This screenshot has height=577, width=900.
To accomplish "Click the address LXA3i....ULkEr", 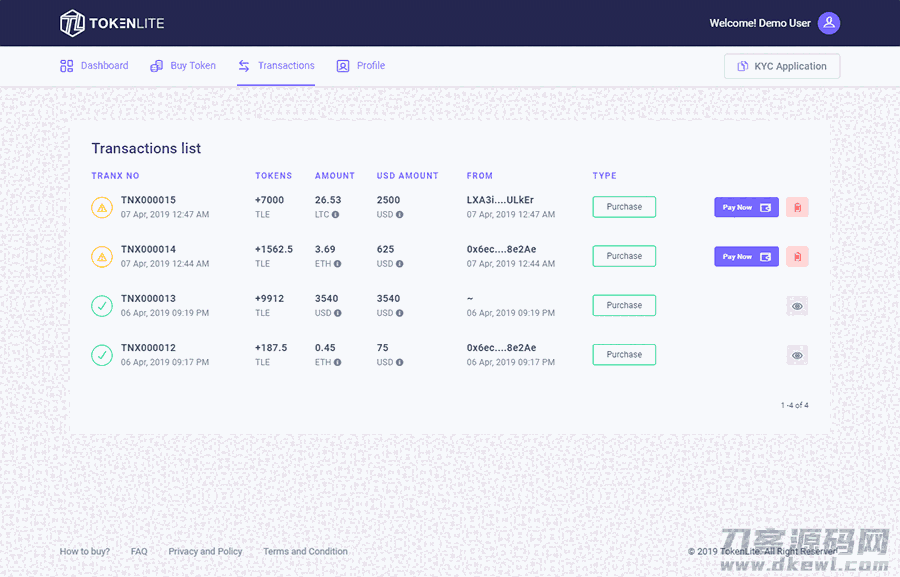I will point(500,200).
